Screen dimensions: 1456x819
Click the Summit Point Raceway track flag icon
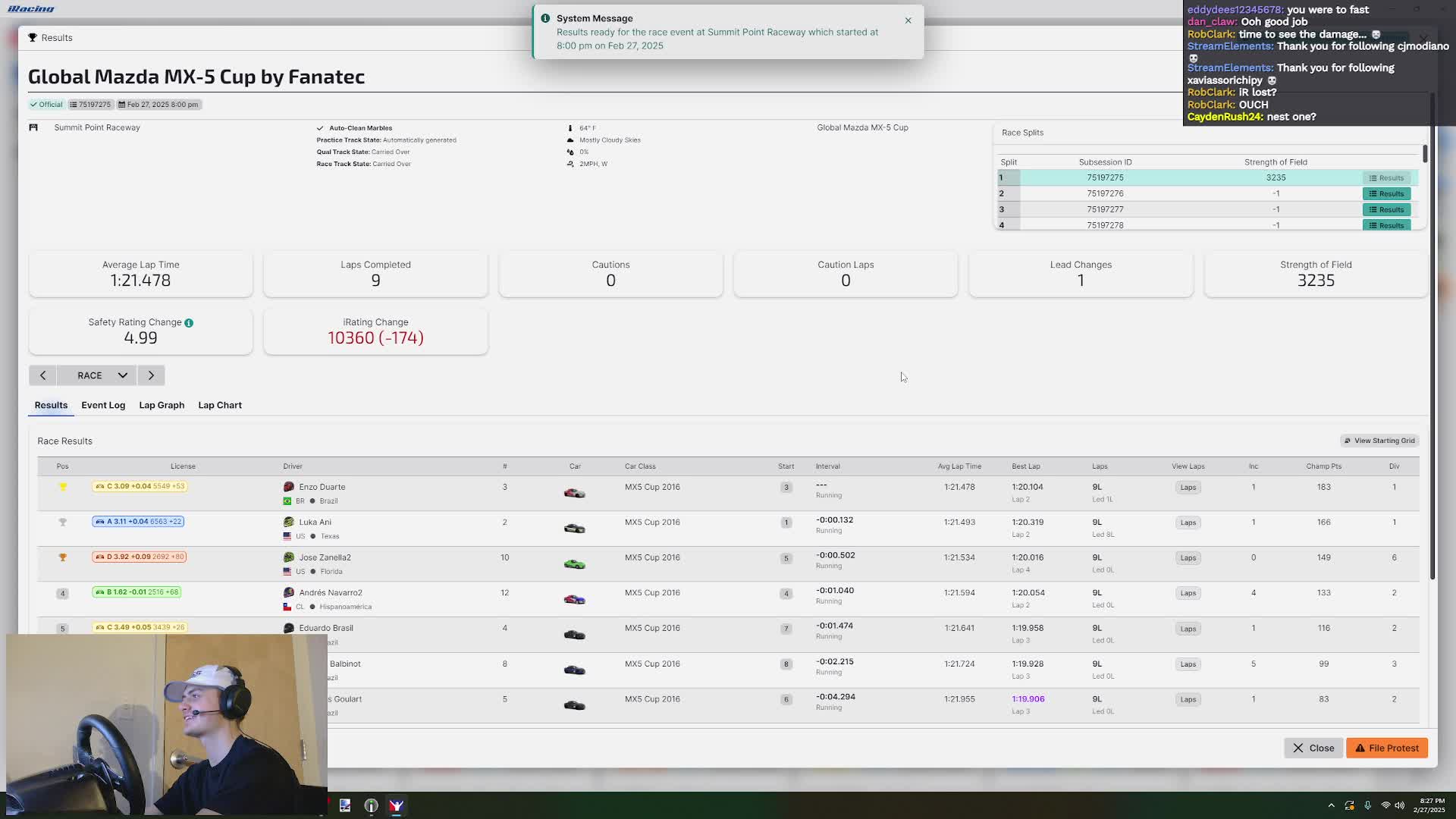tap(33, 127)
